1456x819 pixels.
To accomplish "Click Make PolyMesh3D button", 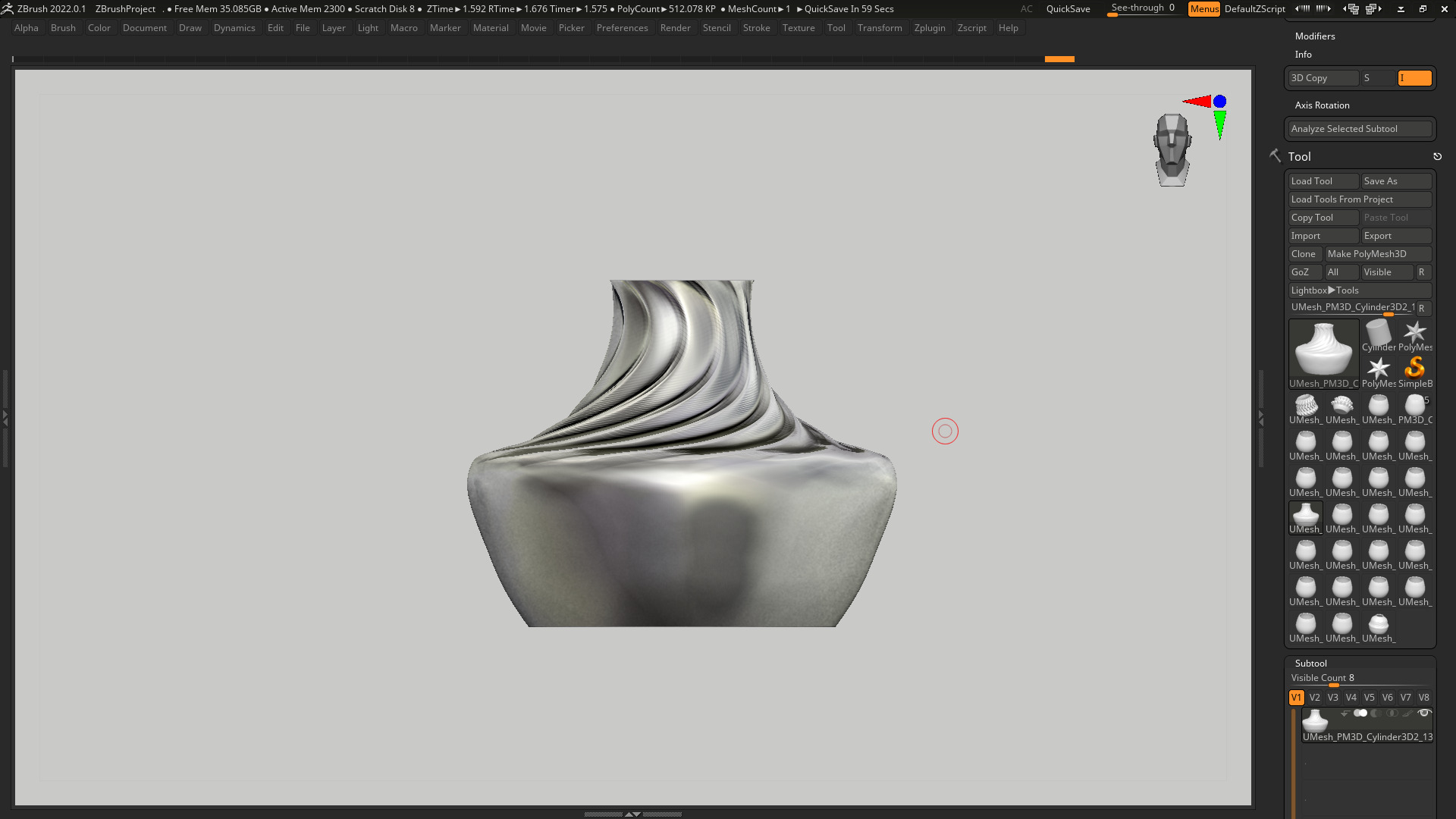I will [1378, 254].
